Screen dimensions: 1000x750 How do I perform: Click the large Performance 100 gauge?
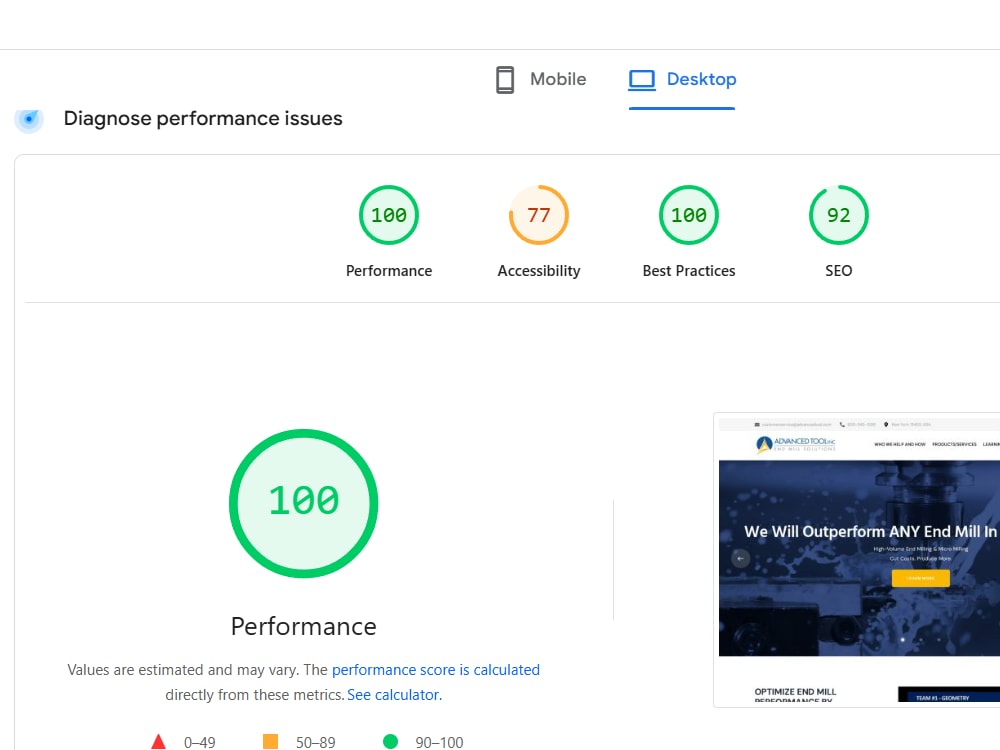point(304,503)
